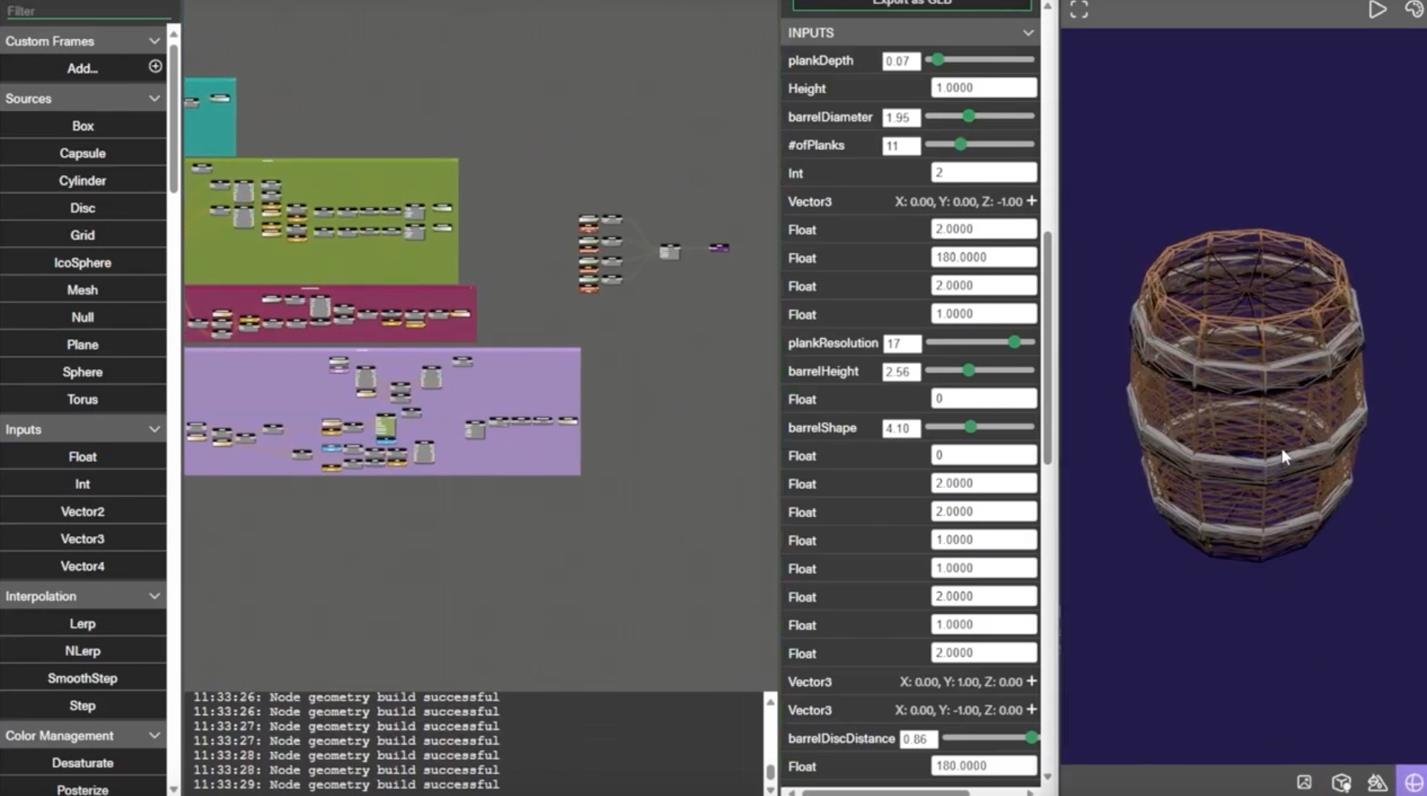Screen dimensions: 1427x796
Task: Select the Torus source node
Action: click(x=82, y=399)
